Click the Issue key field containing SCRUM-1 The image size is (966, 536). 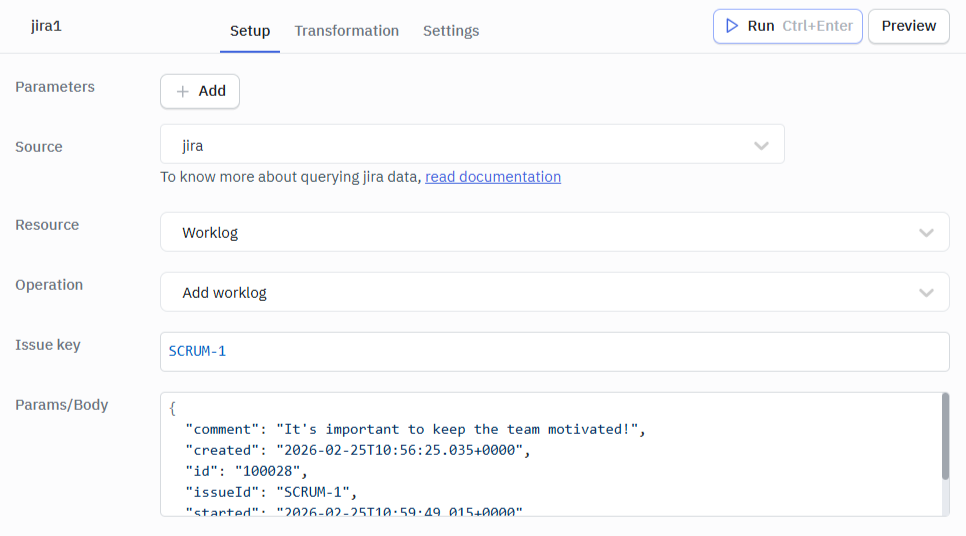554,352
